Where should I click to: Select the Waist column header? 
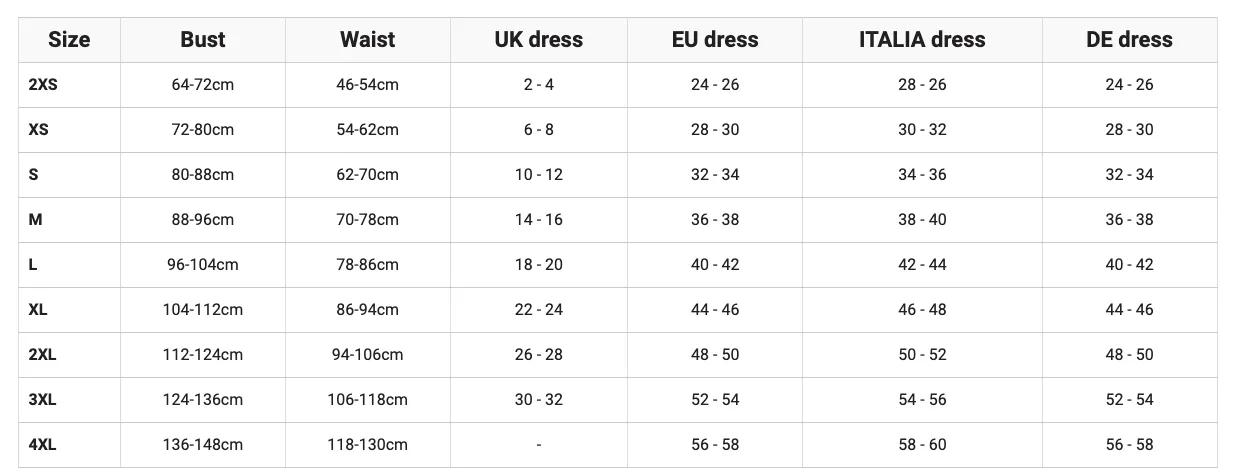(368, 40)
